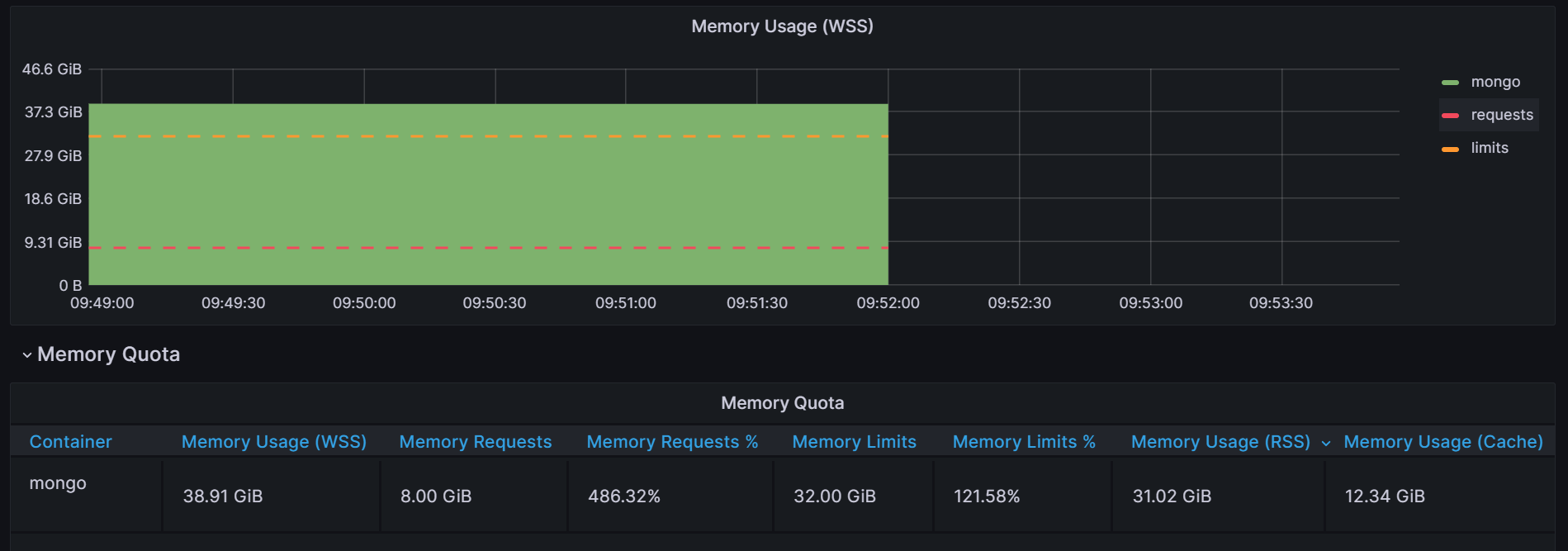The image size is (1568, 551).
Task: Select the 38.91 GiB table cell
Action: 223,496
